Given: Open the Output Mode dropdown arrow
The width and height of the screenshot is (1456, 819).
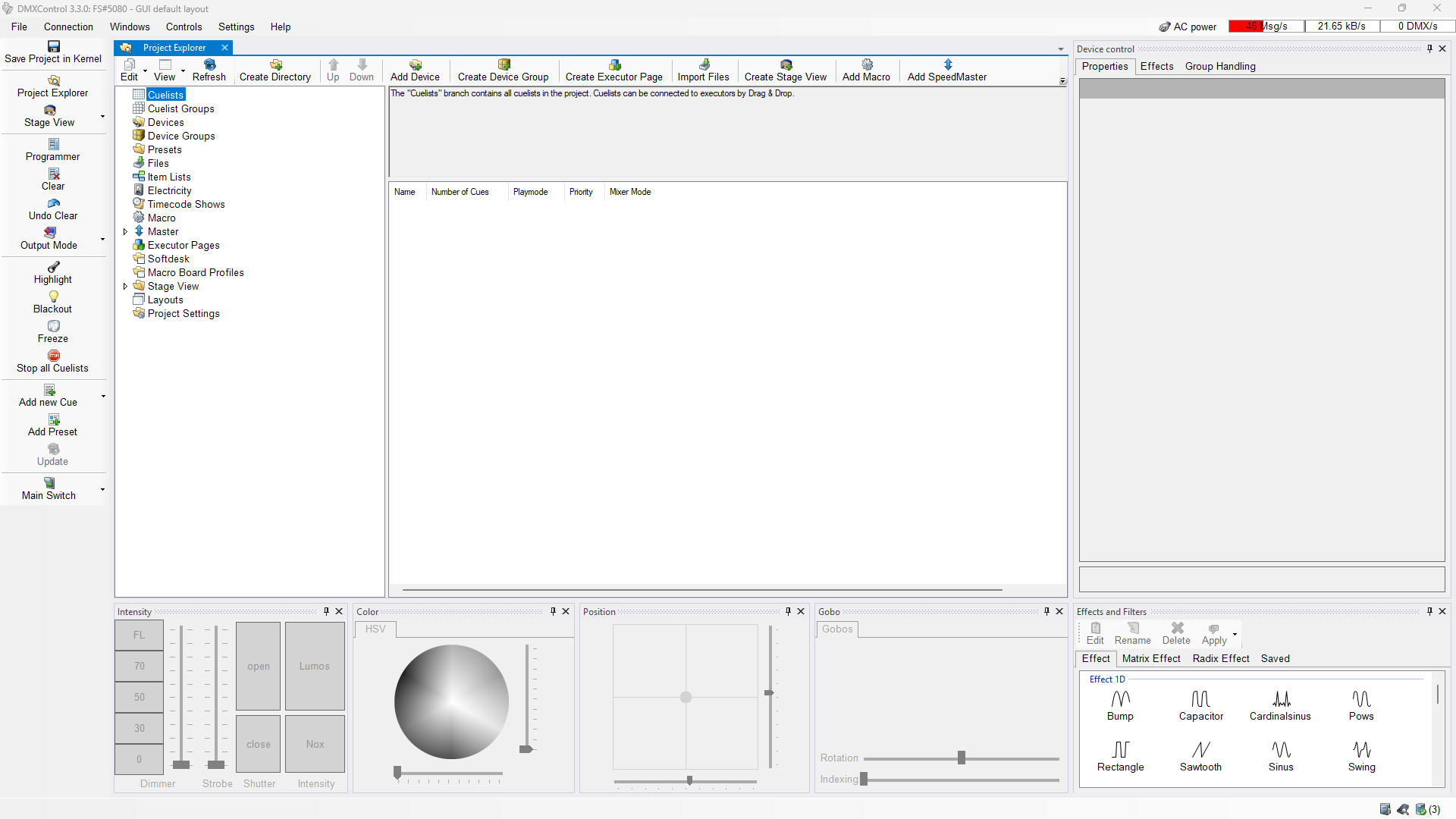Looking at the screenshot, I should coord(102,239).
